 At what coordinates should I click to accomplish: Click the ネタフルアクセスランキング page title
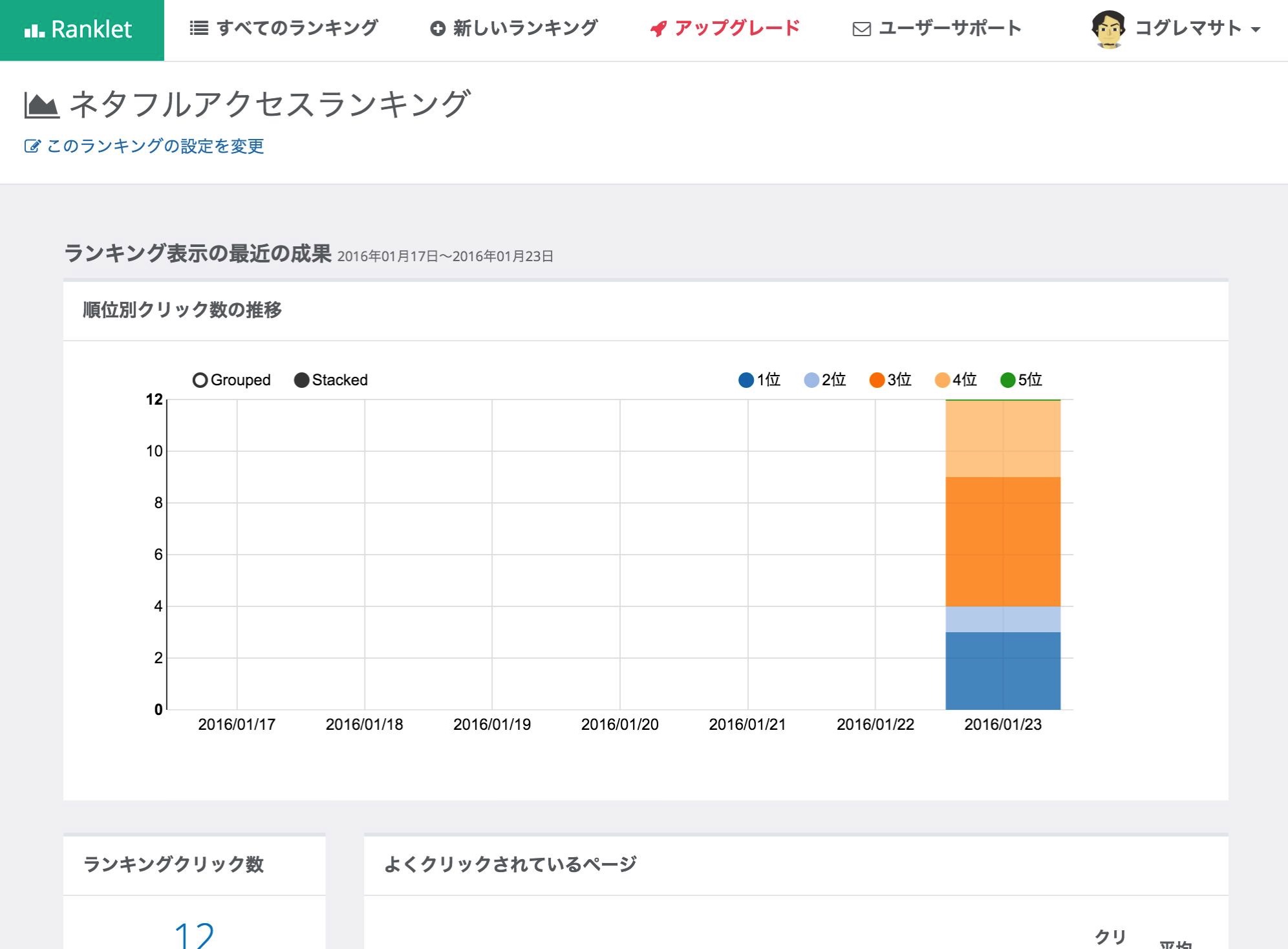pos(270,105)
